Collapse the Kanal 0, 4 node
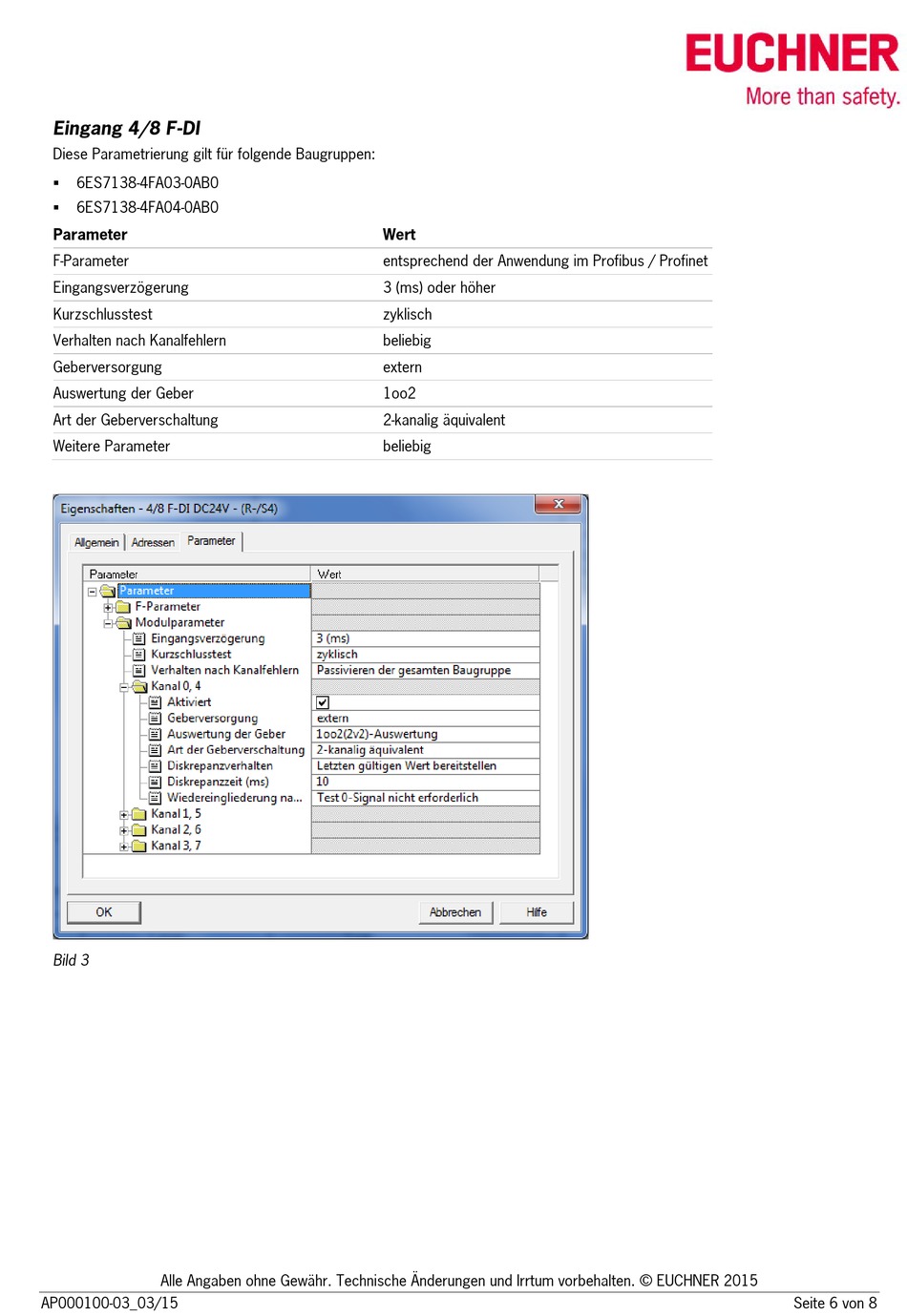Viewport: 907px width, 1316px height. pyautogui.click(x=124, y=687)
